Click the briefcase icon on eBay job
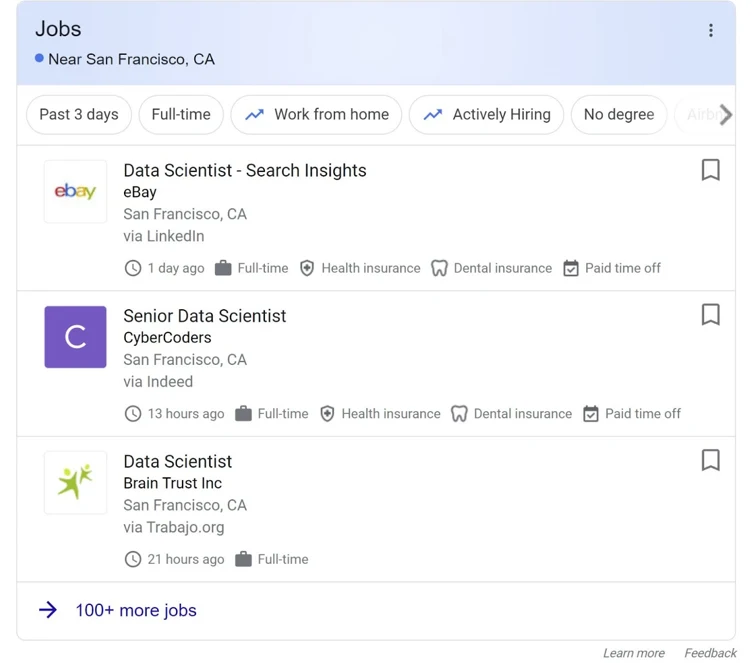The width and height of the screenshot is (752, 663). (223, 268)
